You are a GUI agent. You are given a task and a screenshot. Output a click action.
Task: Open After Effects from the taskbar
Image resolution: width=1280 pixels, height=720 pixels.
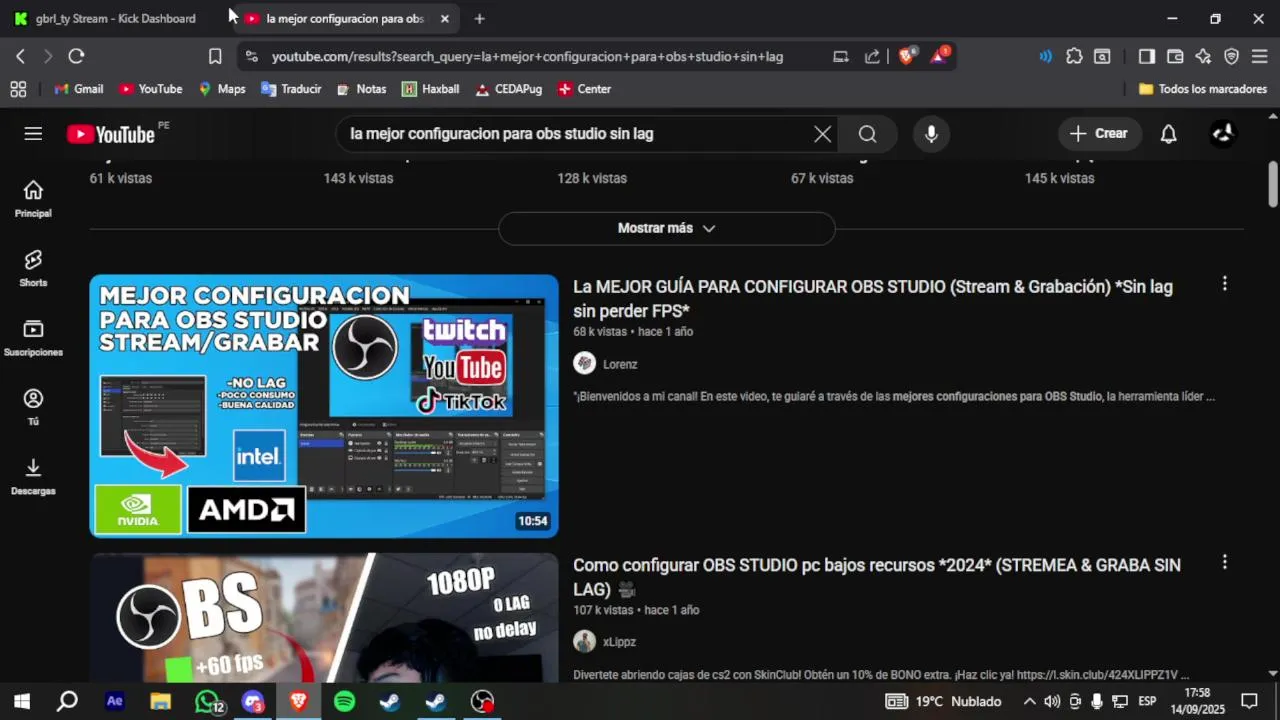(x=115, y=701)
